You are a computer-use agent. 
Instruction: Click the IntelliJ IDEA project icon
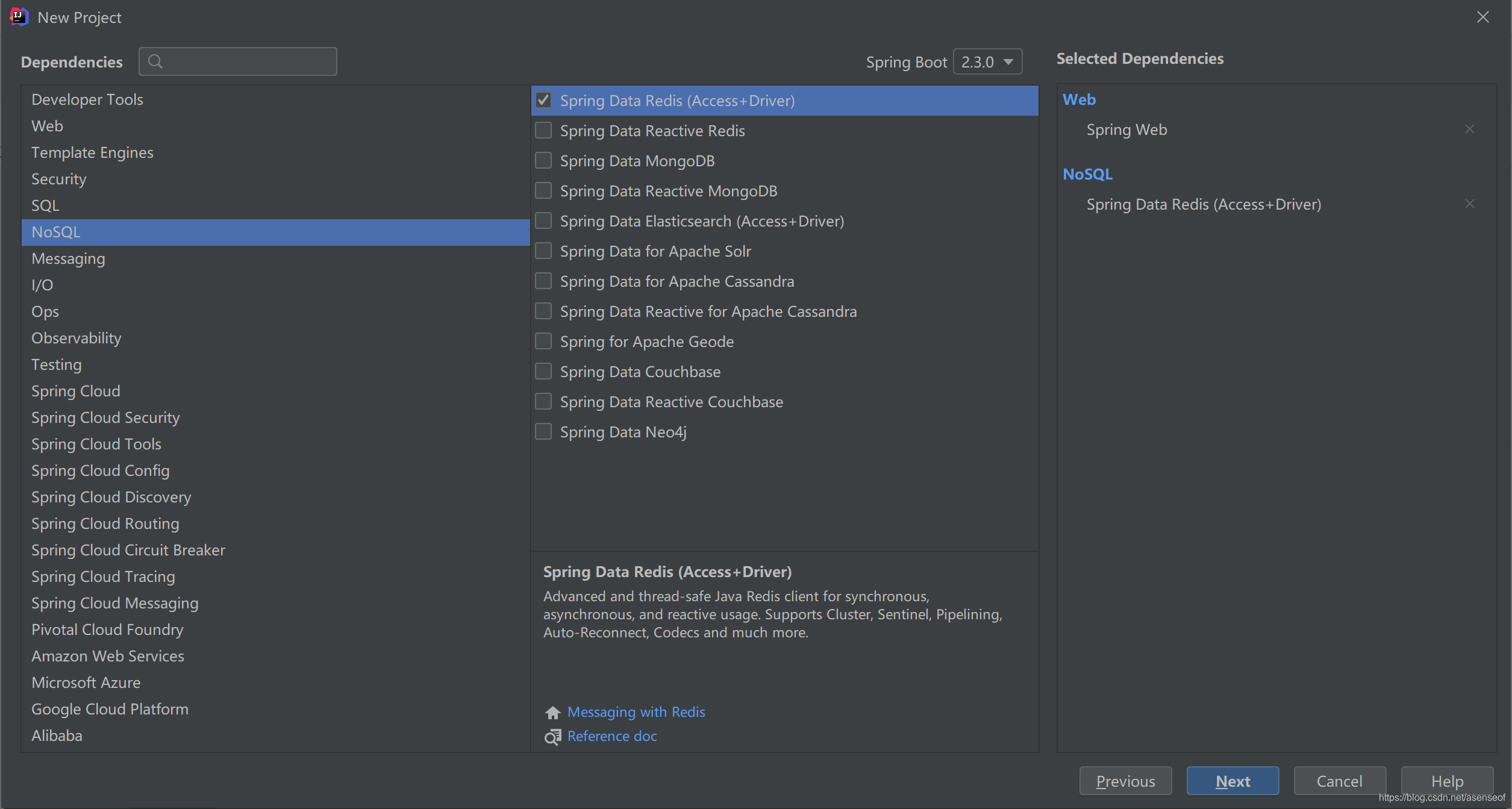(18, 16)
